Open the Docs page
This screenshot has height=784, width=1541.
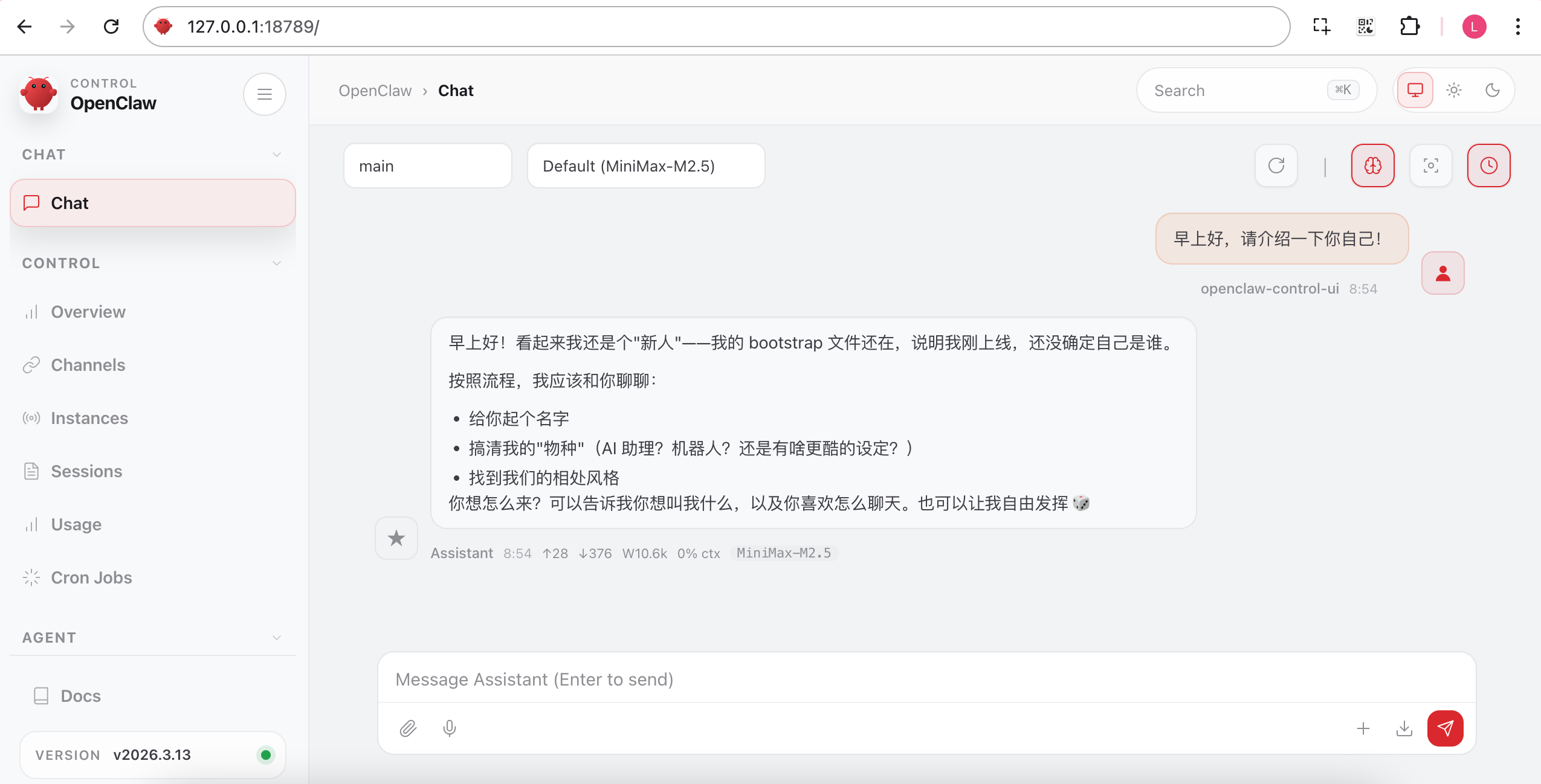pos(81,696)
